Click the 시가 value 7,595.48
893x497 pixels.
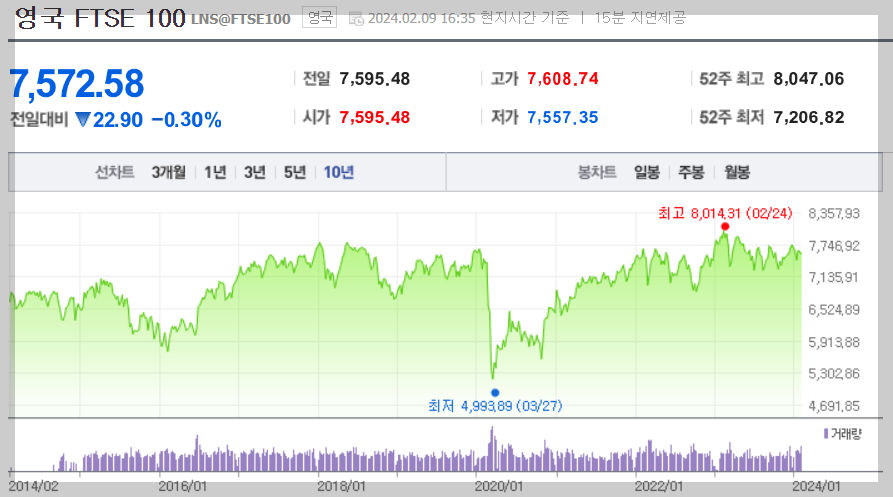click(x=375, y=117)
